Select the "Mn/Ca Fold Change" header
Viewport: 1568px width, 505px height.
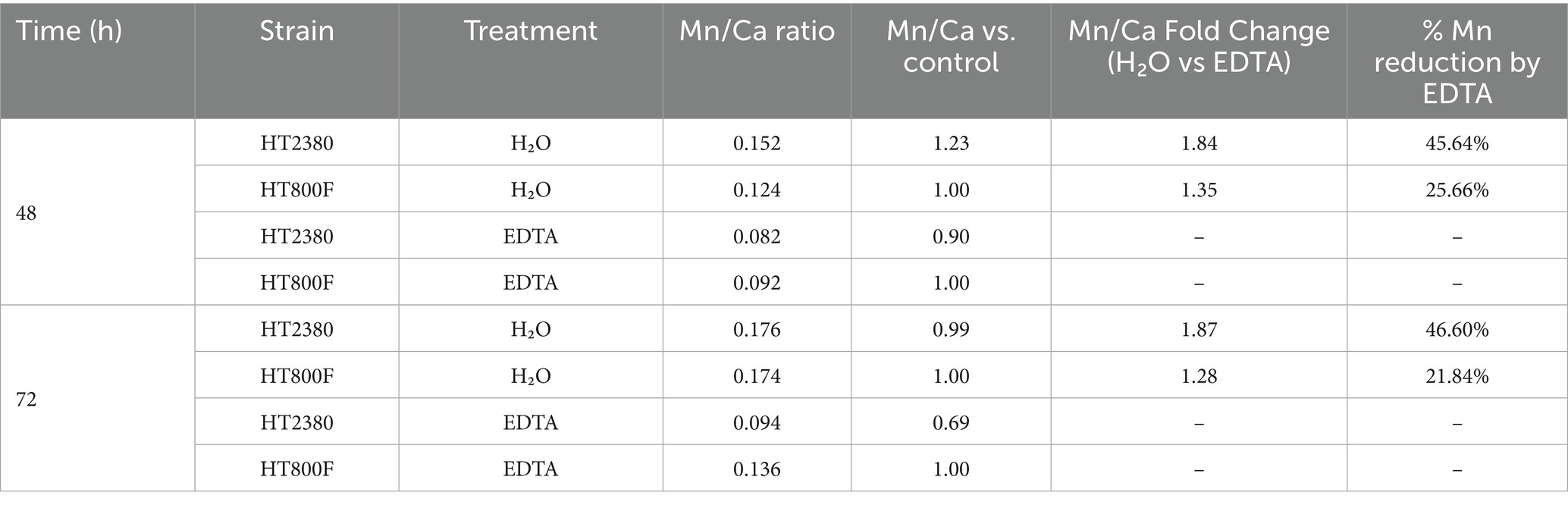click(x=1199, y=46)
